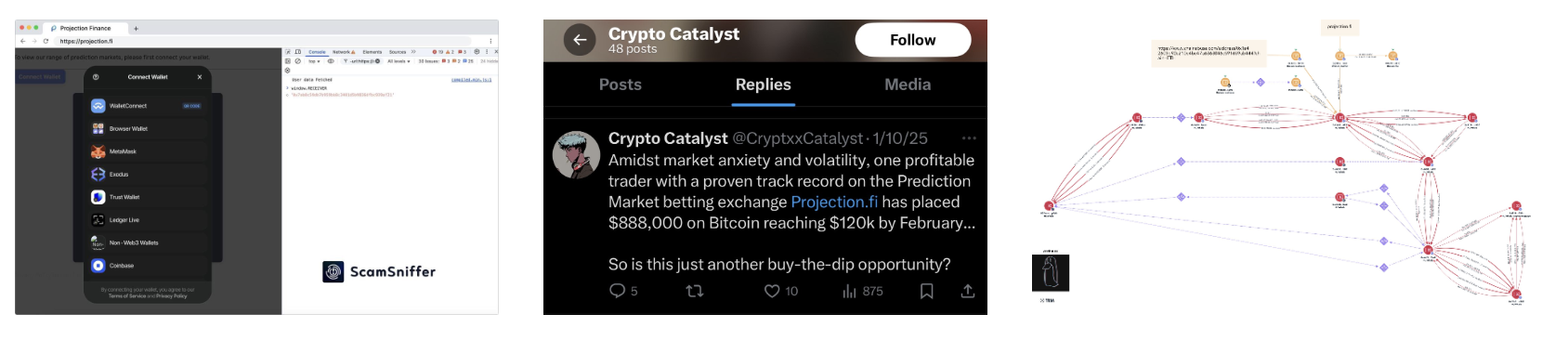Click the reply comment icon under tweet
1568x340 pixels.
(x=617, y=291)
